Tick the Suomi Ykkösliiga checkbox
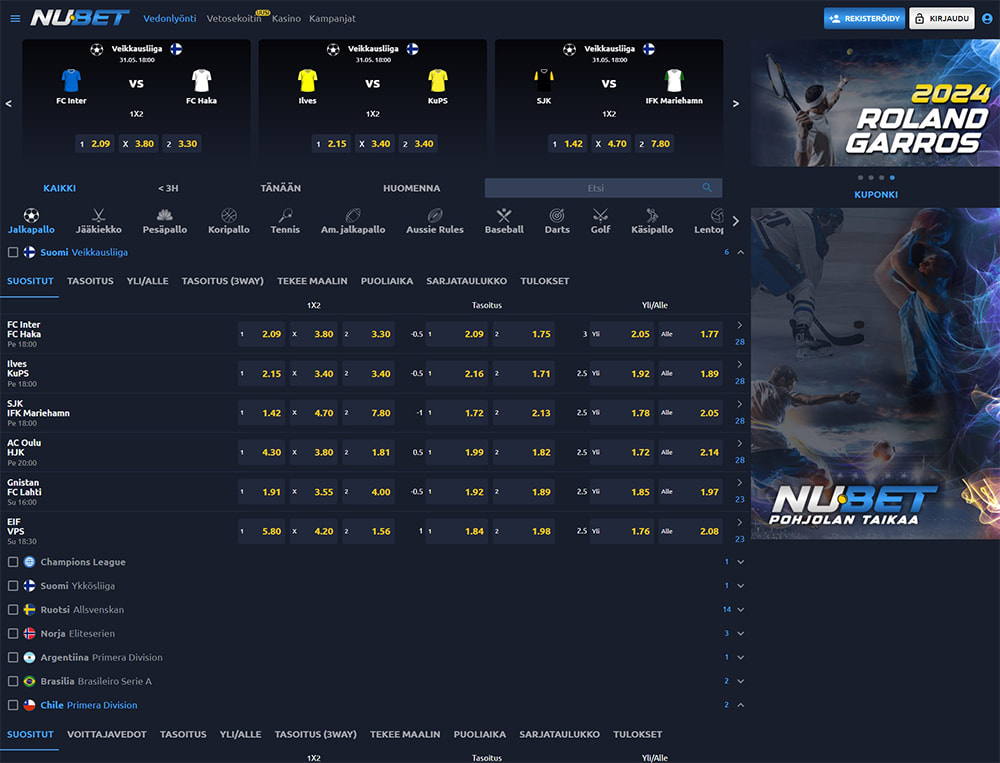This screenshot has width=1000, height=763. click(x=13, y=586)
